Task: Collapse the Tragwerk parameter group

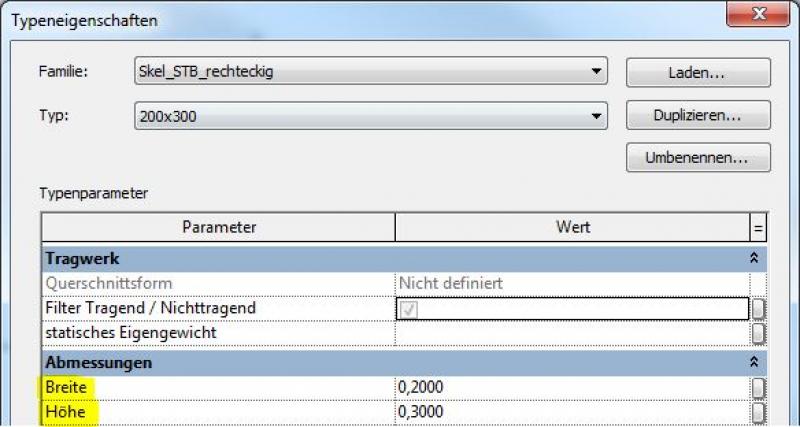Action: click(756, 258)
